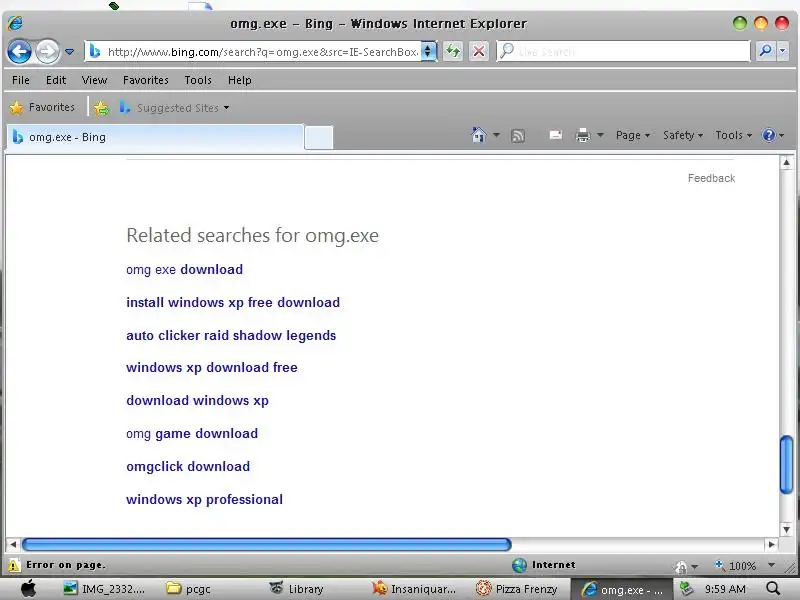Screen dimensions: 800x600
Task: Click the Print icon
Action: click(x=582, y=135)
